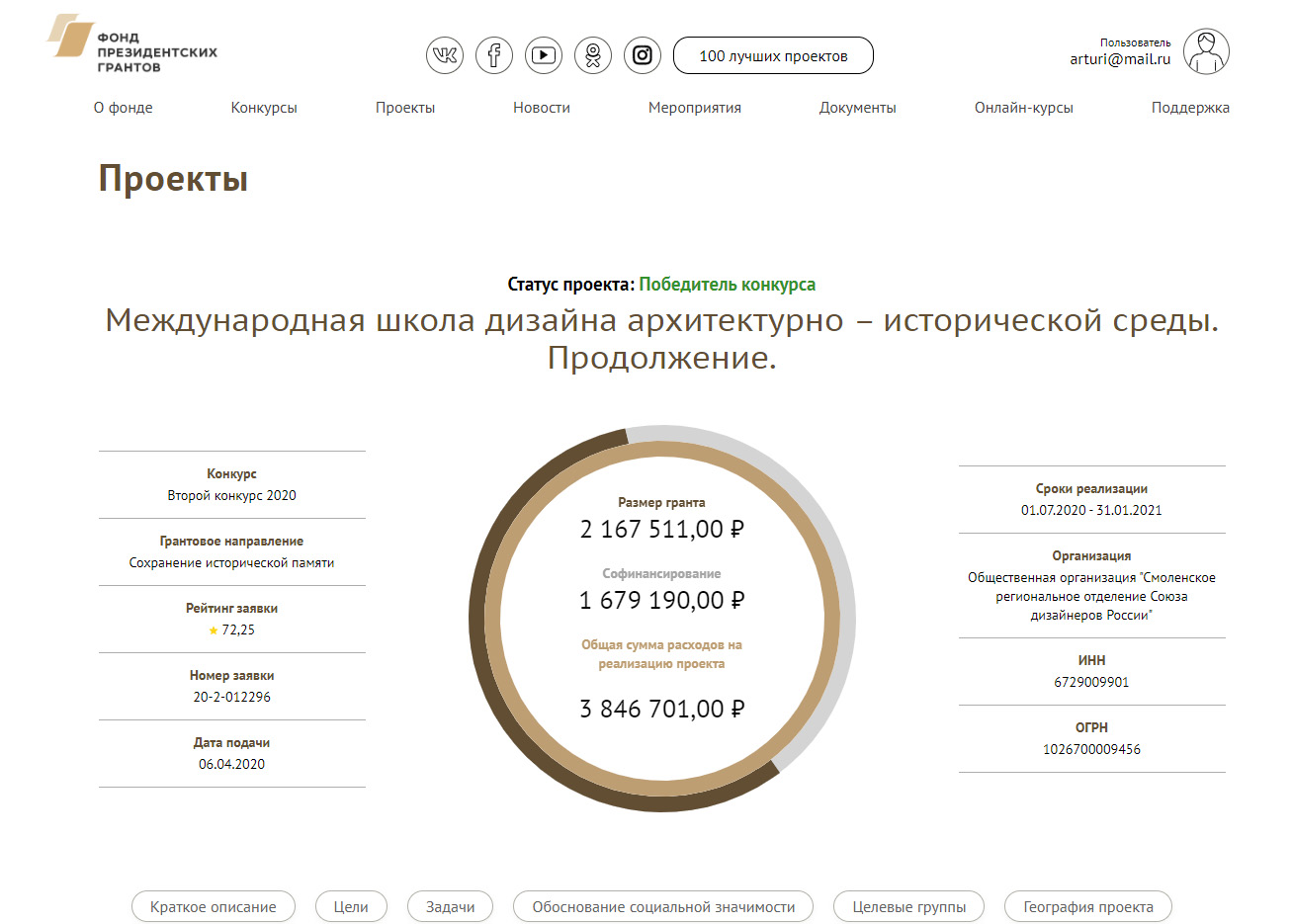Click the Проекты page heading

pyautogui.click(x=173, y=179)
